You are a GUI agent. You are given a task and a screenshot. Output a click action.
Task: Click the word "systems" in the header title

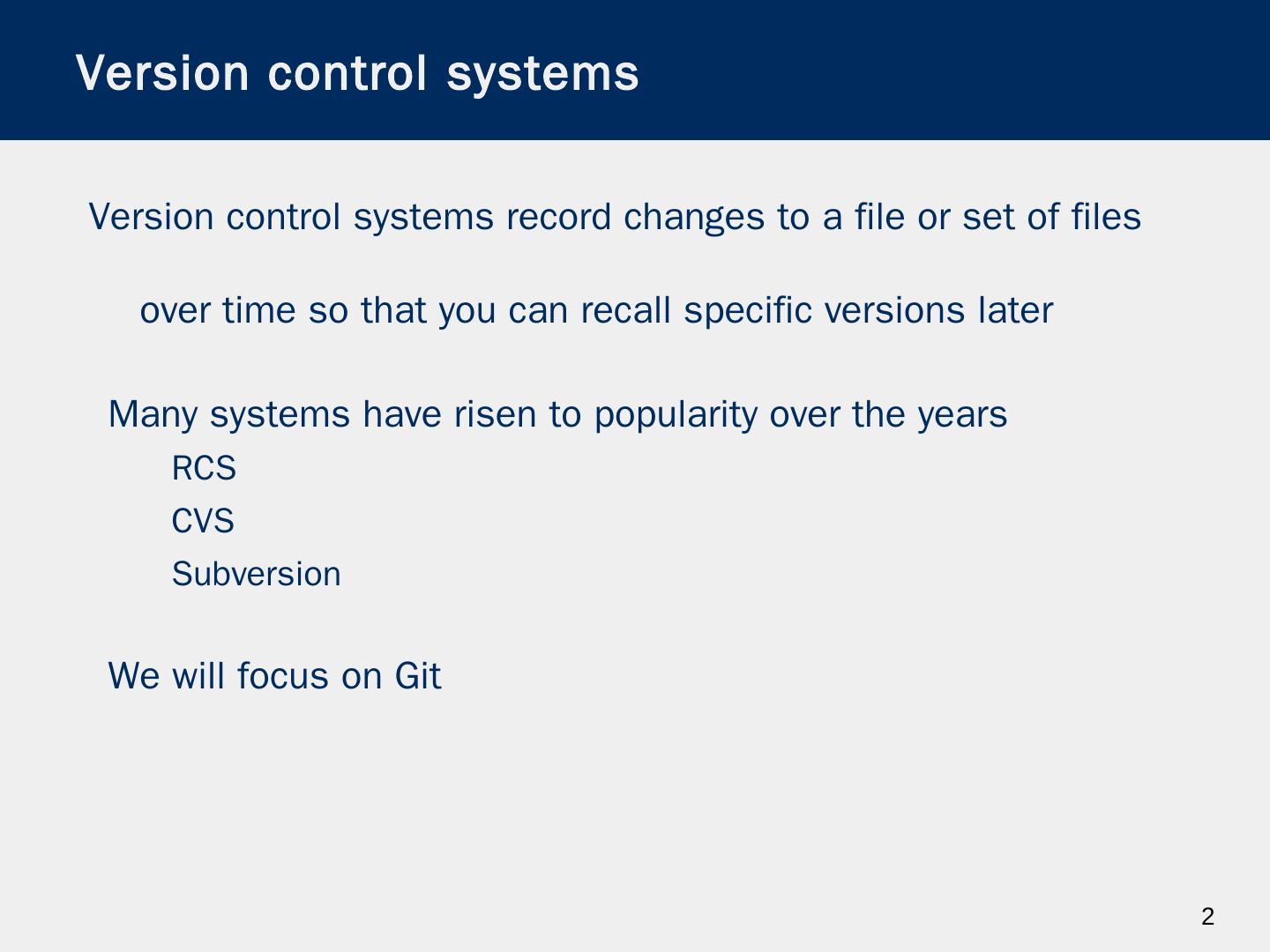pos(542,73)
